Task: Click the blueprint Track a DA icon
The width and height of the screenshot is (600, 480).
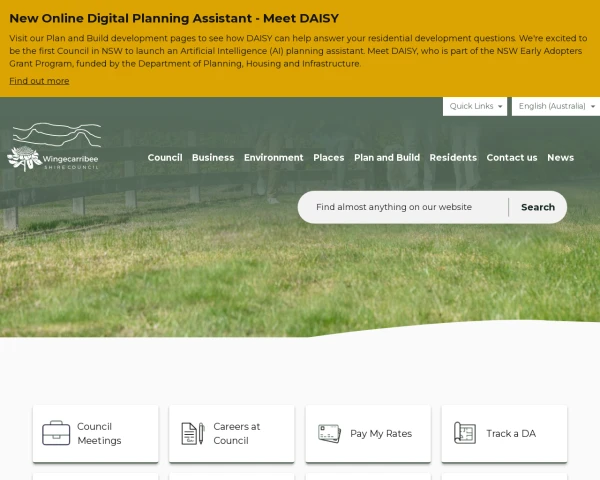Action: click(465, 433)
